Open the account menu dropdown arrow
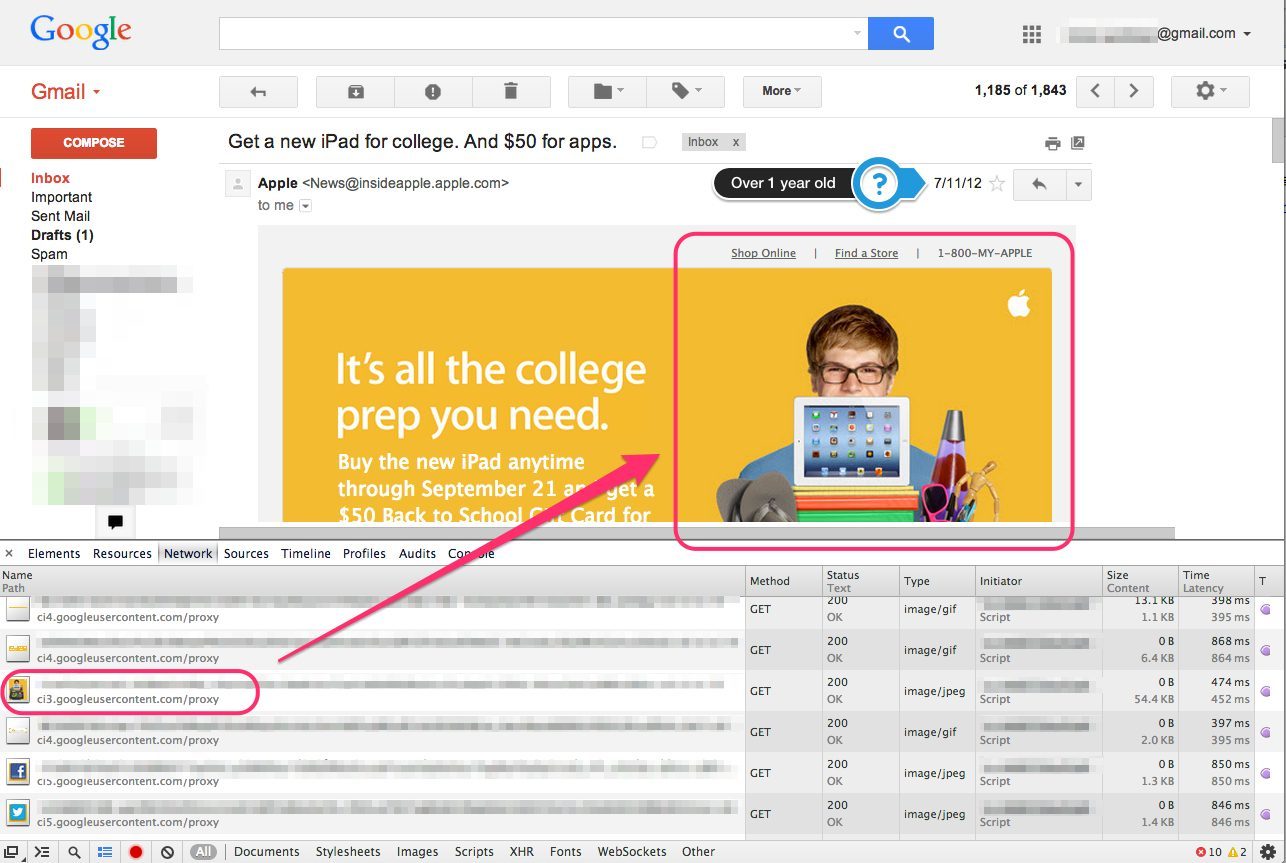Screen dimensions: 1286x863 [1247, 34]
